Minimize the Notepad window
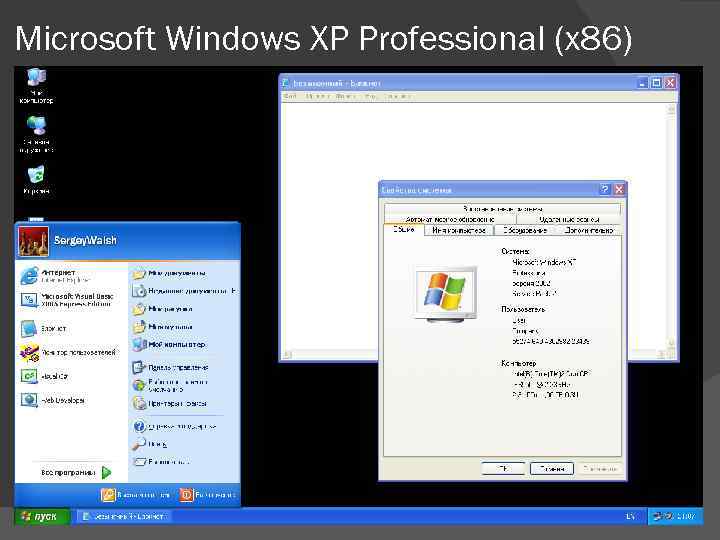 (x=643, y=83)
